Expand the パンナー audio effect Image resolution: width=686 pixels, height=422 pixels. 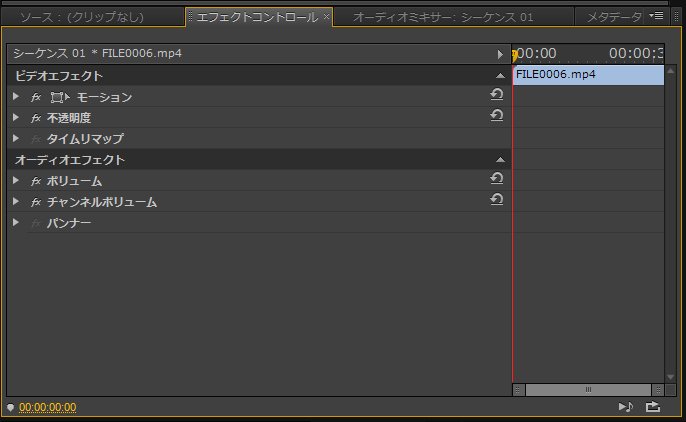tap(16, 222)
